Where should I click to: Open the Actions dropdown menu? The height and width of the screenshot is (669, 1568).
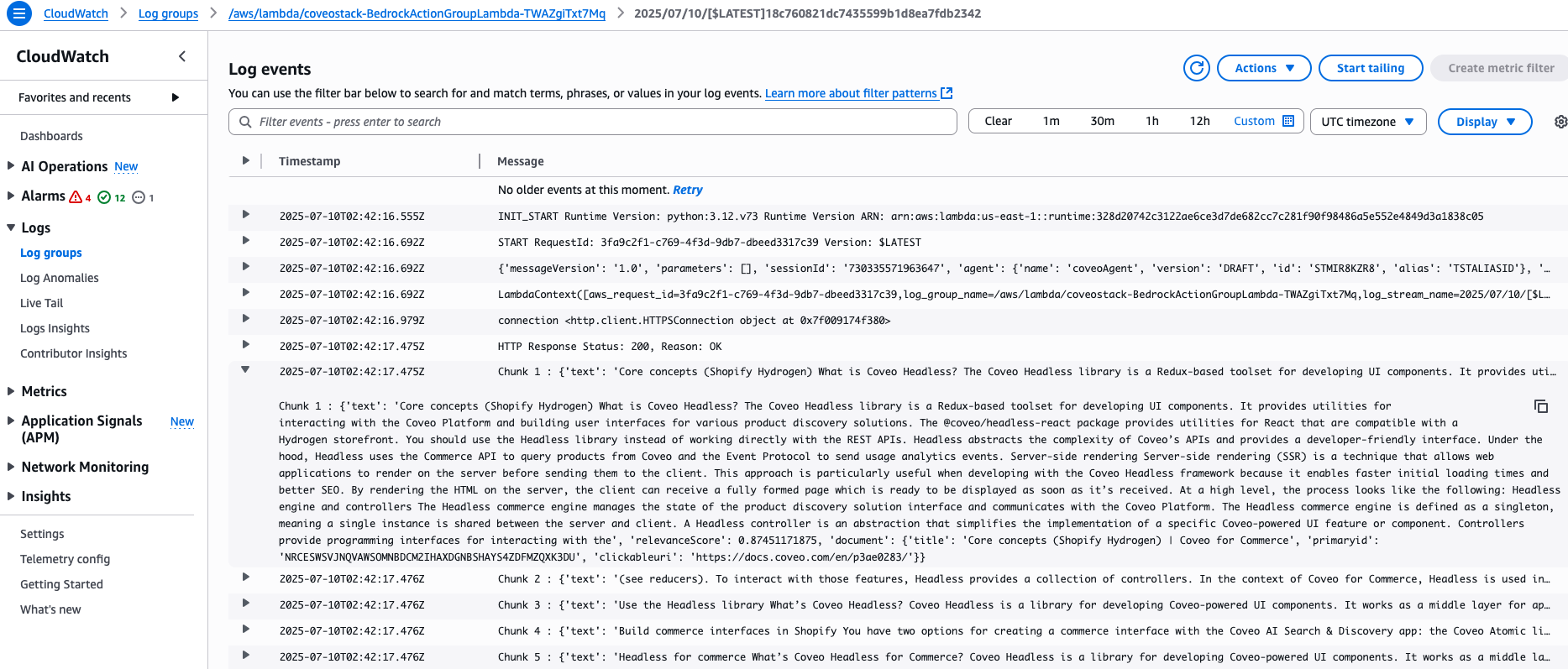[1264, 68]
